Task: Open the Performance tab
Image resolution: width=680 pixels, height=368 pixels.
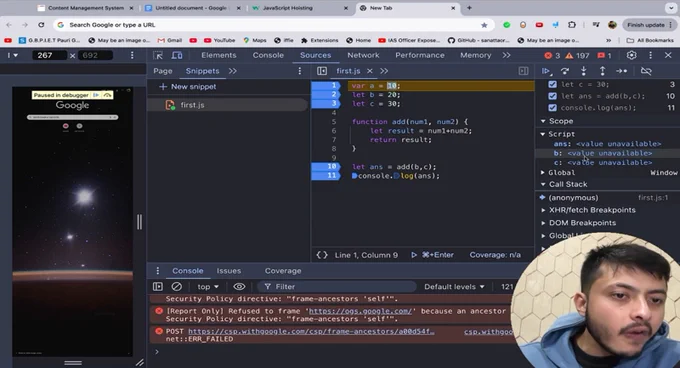Action: (x=420, y=55)
